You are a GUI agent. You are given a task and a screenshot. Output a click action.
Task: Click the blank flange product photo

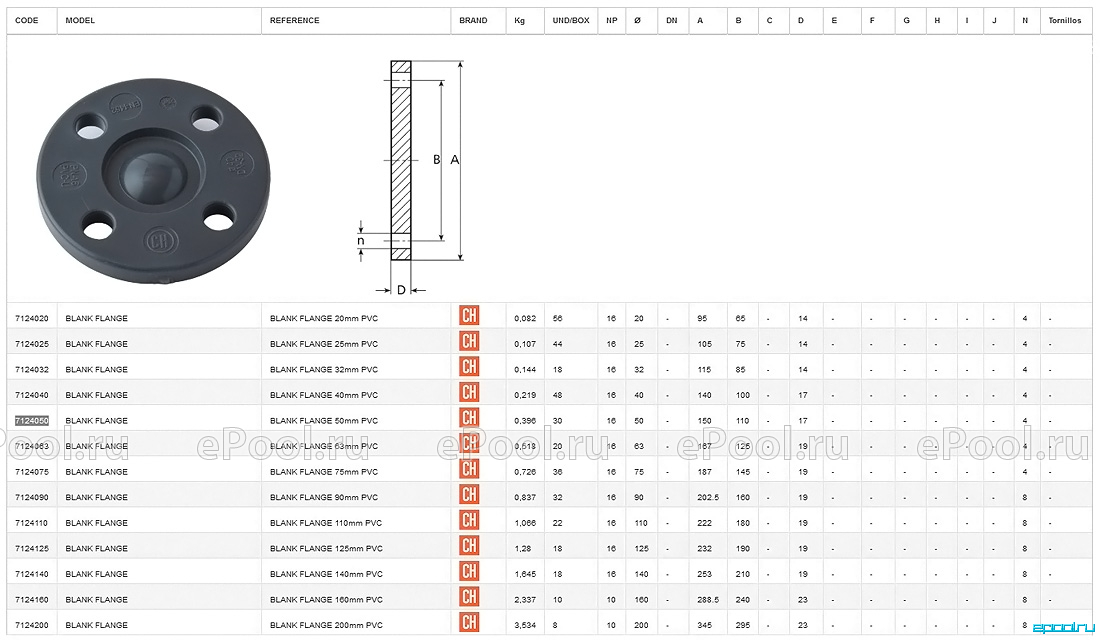153,181
